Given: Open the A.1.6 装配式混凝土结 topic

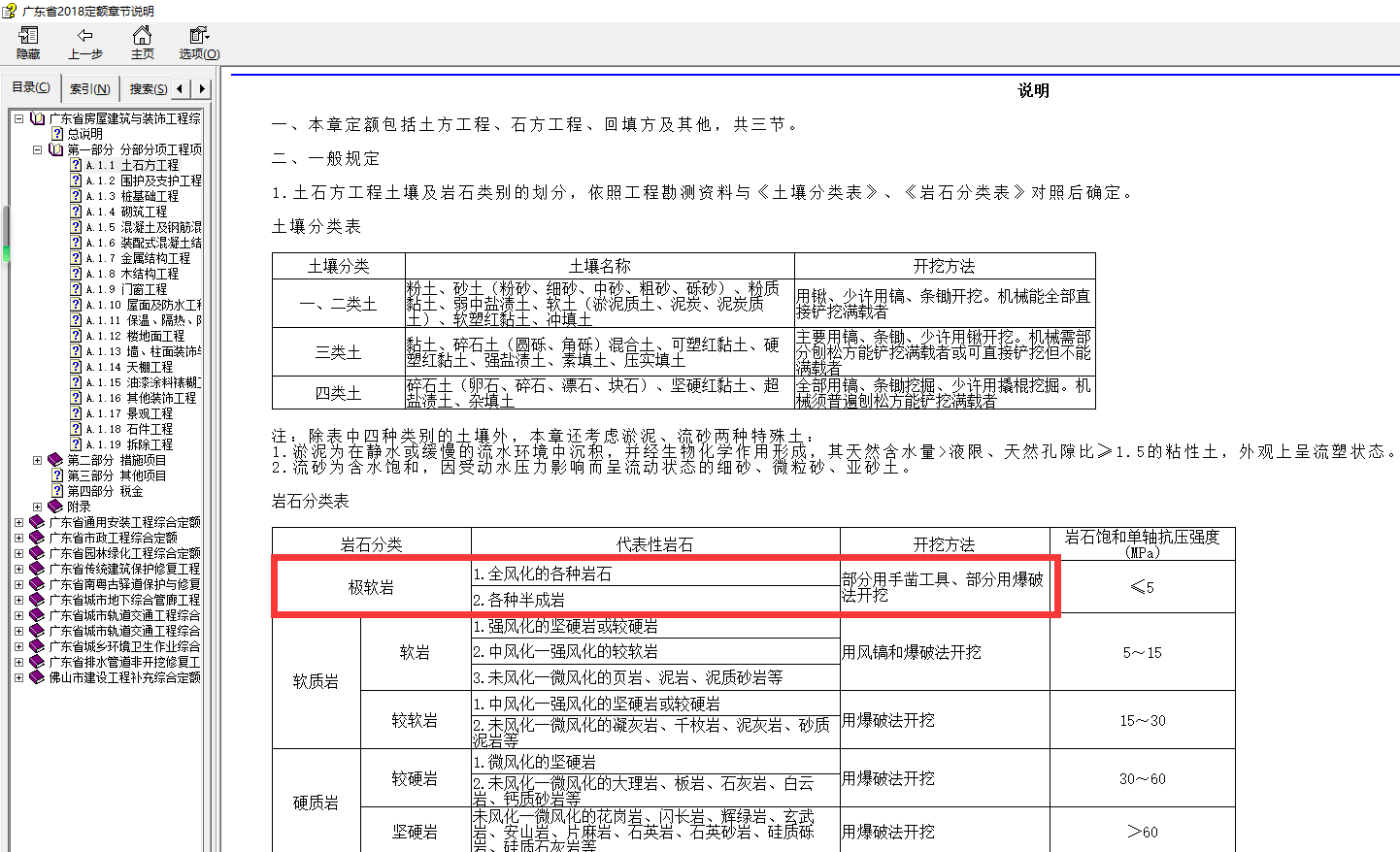Looking at the screenshot, I should point(144,243).
